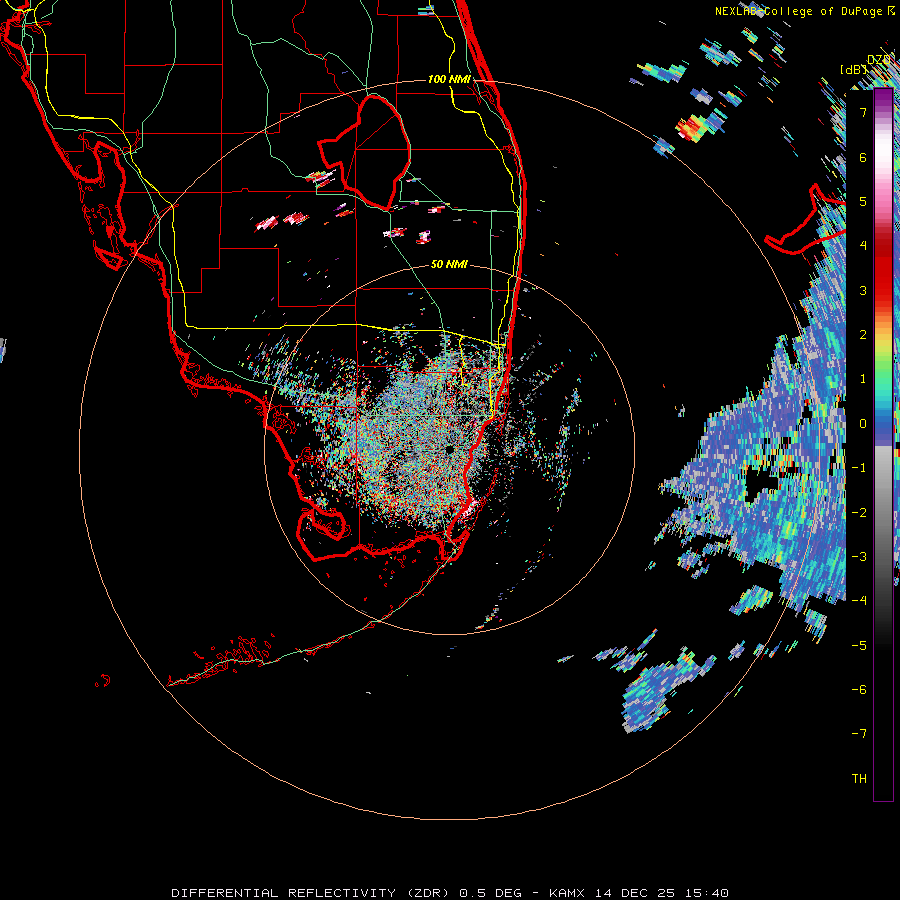Click the DIFFERENTIAL REFLECTIVITY (ZDR) title caption
Image resolution: width=900 pixels, height=900 pixels.
pyautogui.click(x=450, y=893)
